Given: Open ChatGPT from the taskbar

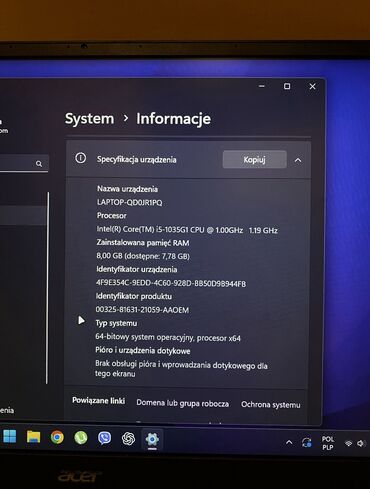Looking at the screenshot, I should pos(128,439).
